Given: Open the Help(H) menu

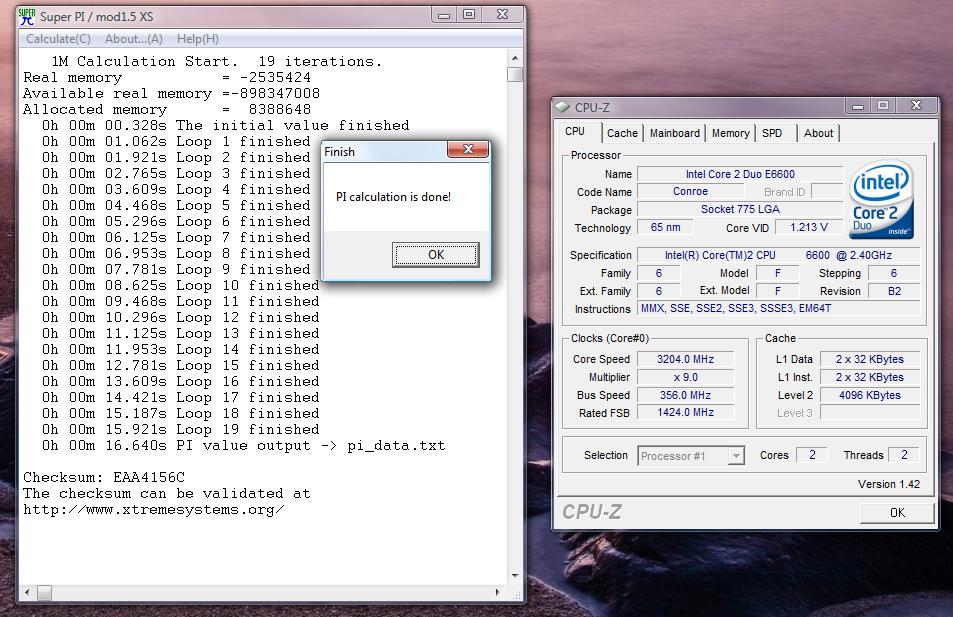Looking at the screenshot, I should (x=198, y=39).
